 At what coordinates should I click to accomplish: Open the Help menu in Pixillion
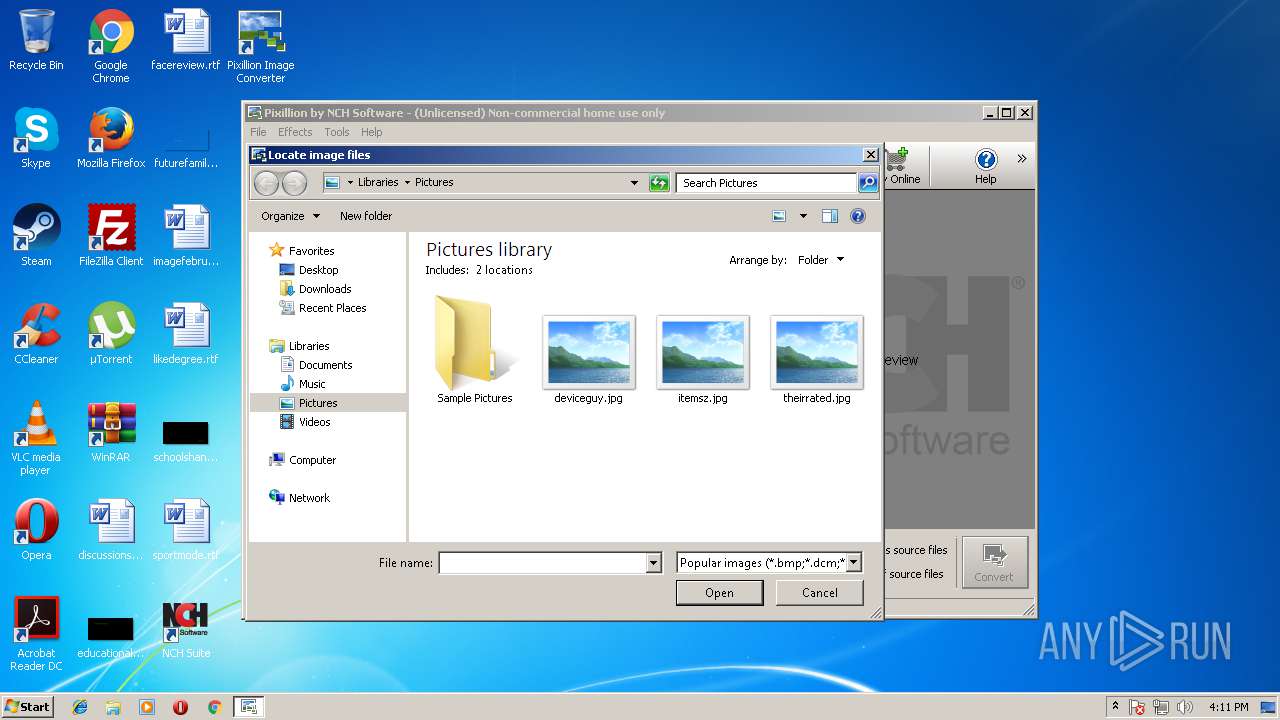click(x=372, y=132)
